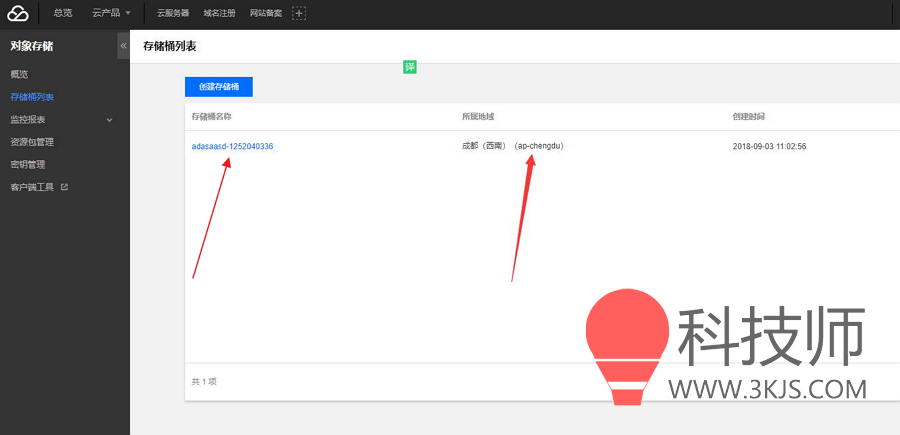Open 资源包管理 in the sidebar
900x435 pixels.
[32, 142]
